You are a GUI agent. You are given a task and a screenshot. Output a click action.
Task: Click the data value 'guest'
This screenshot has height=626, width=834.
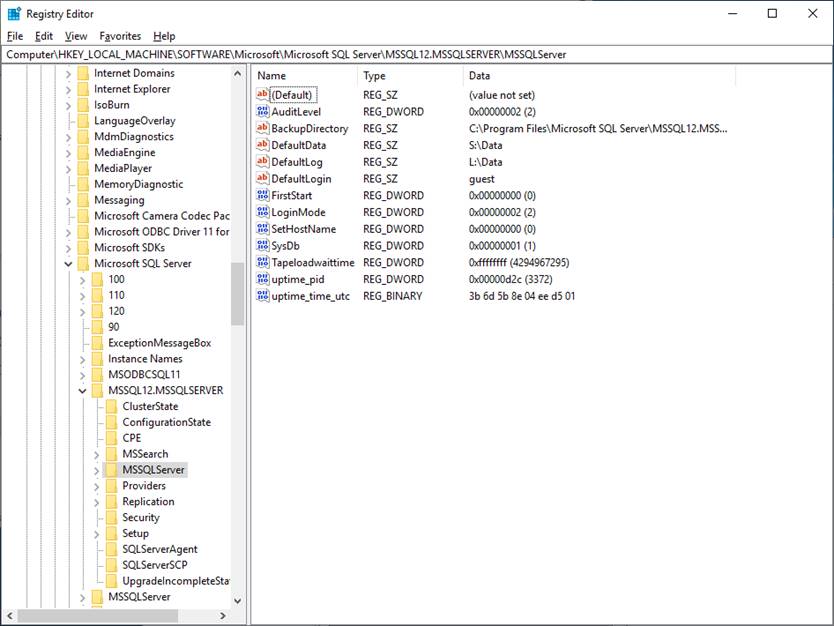(481, 179)
